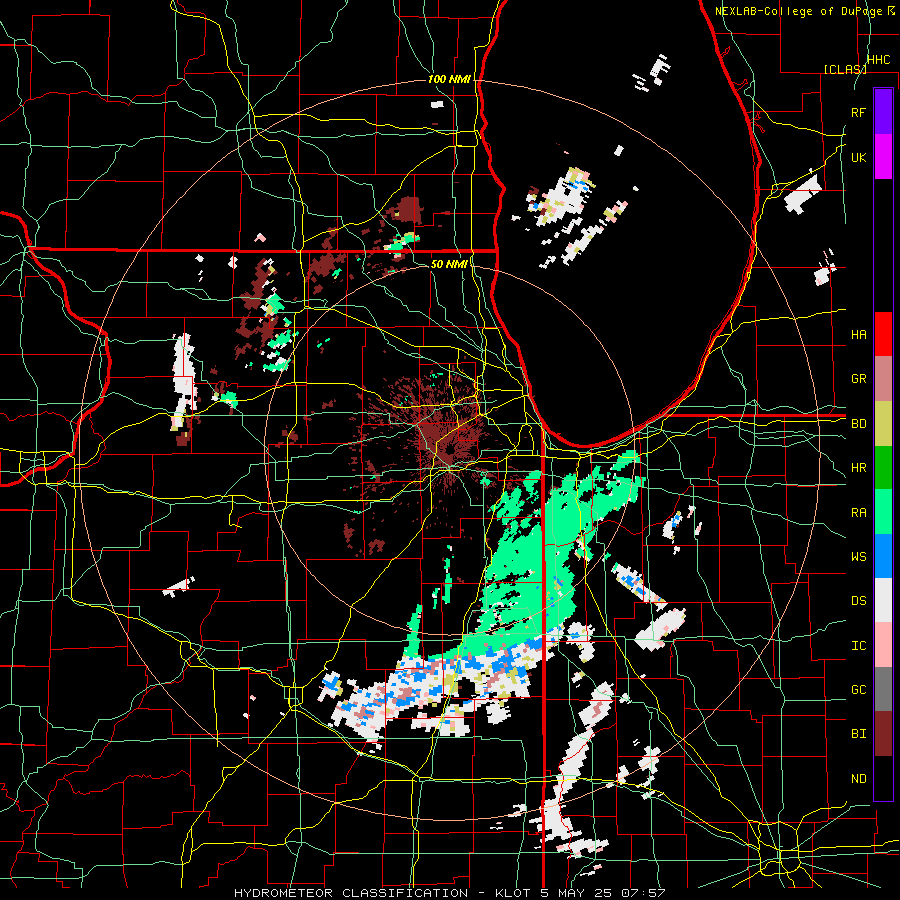Click the HYDROMETEOR CLASSIFICATION title text
The image size is (900, 900).
pos(351,893)
